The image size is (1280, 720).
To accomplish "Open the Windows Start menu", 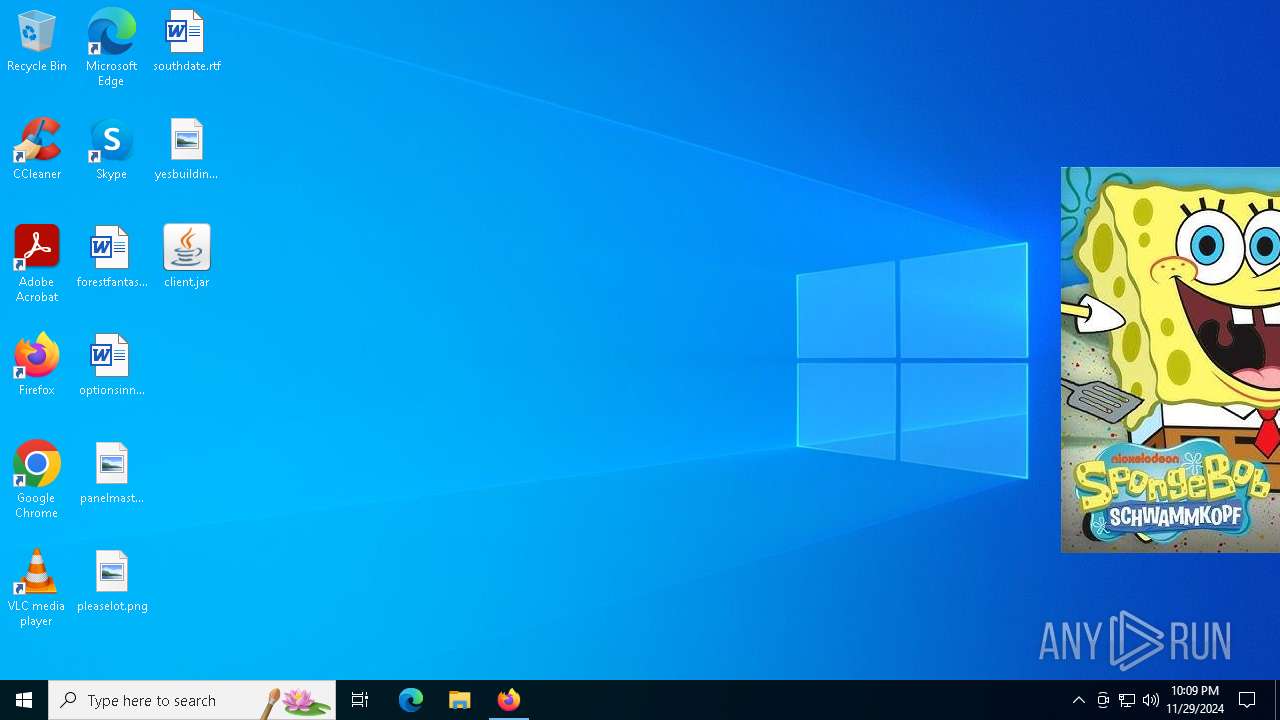I will (x=24, y=700).
